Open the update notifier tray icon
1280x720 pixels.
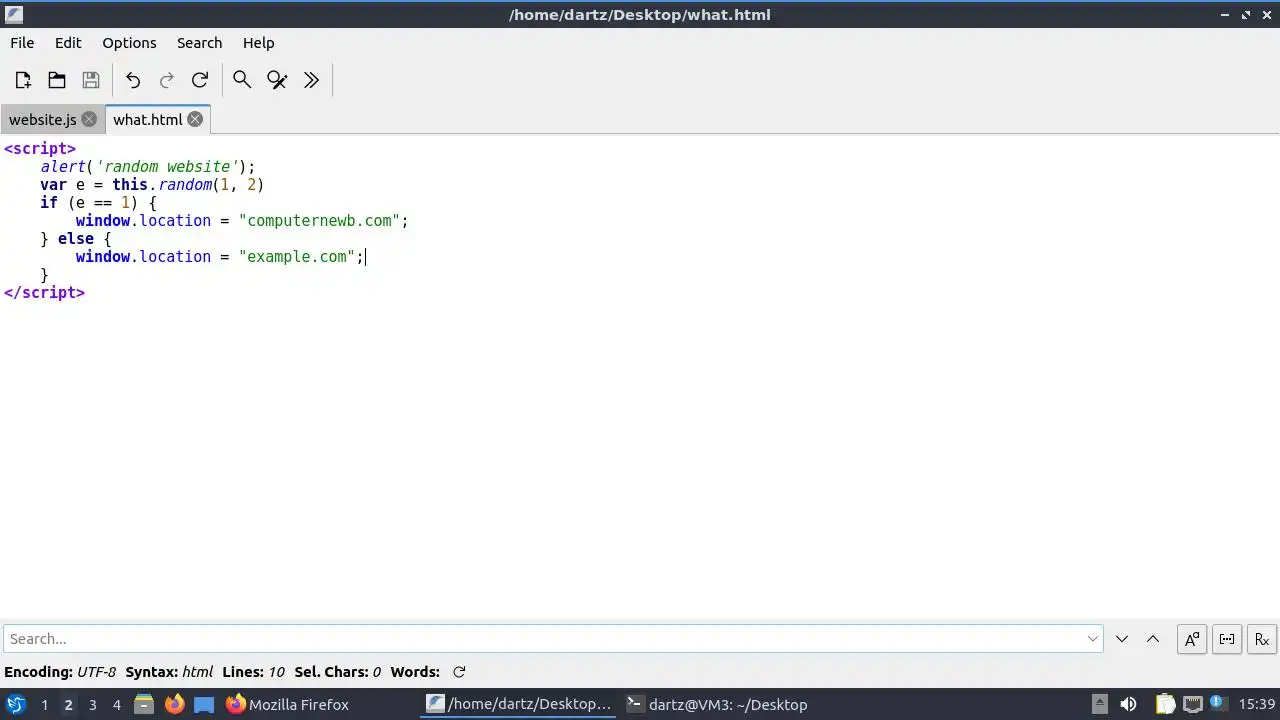(1218, 704)
